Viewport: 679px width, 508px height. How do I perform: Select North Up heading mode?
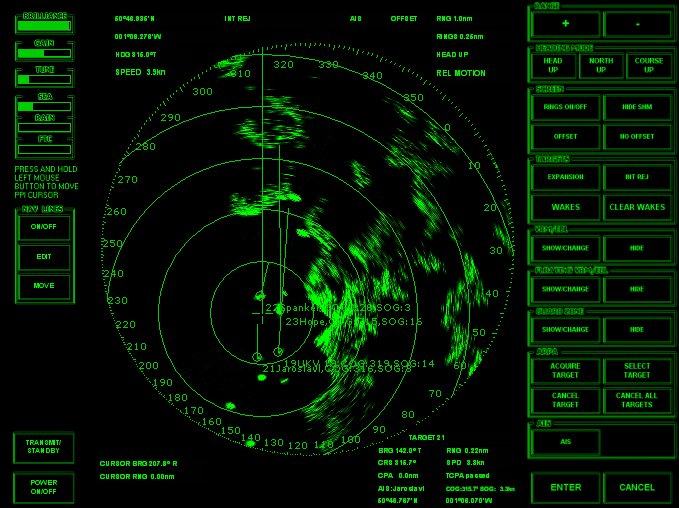click(601, 66)
